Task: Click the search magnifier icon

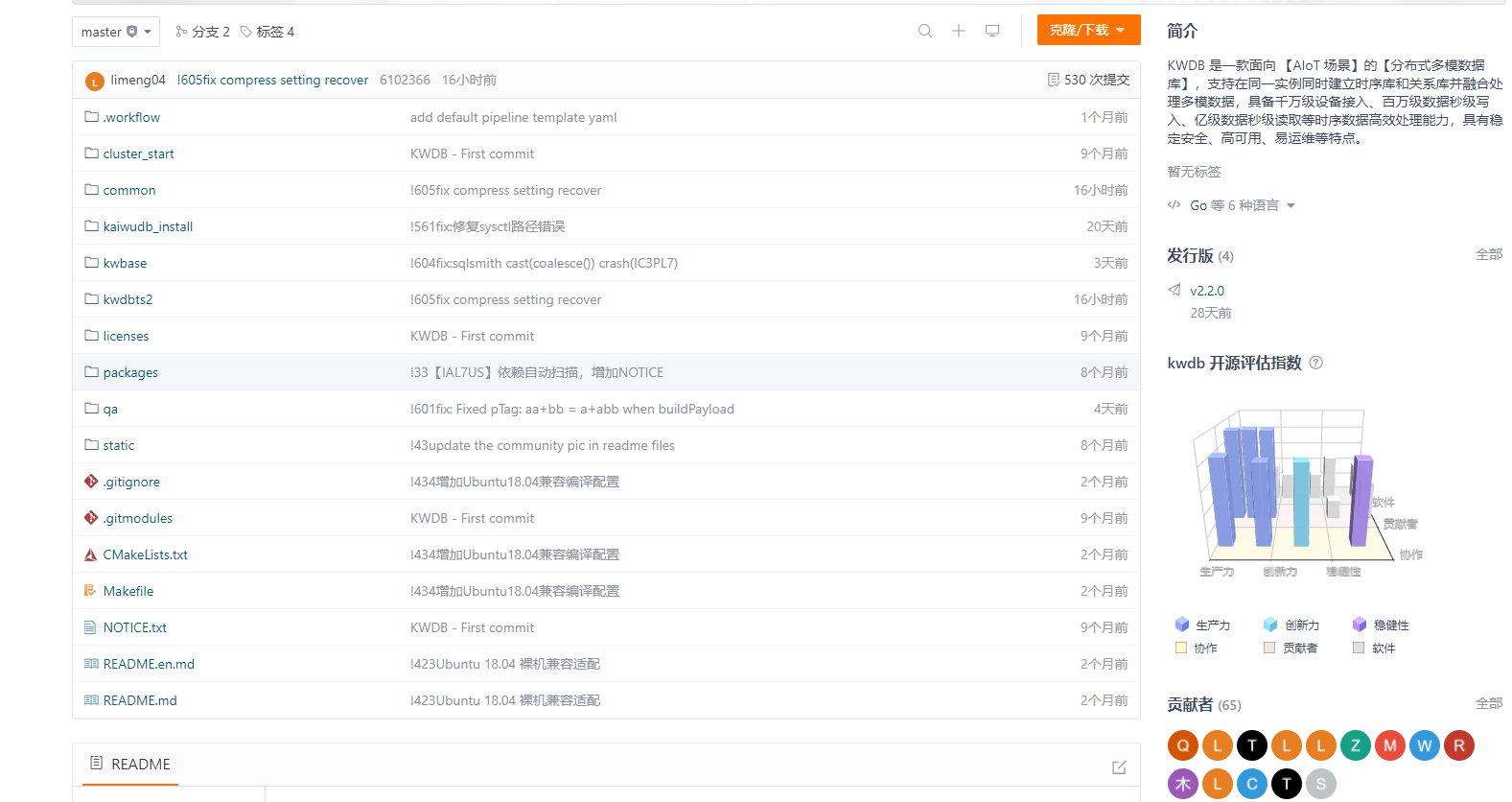Action: [x=925, y=31]
